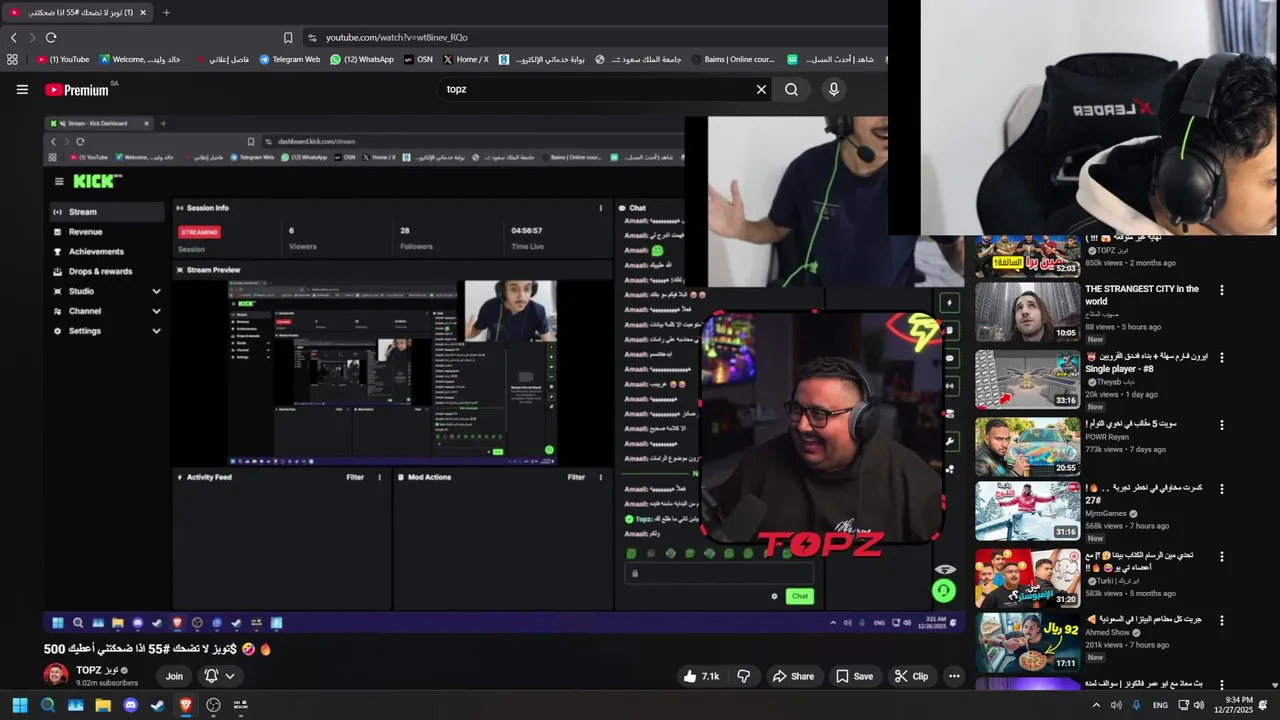Click the youtube.com address bar URL

[396, 37]
